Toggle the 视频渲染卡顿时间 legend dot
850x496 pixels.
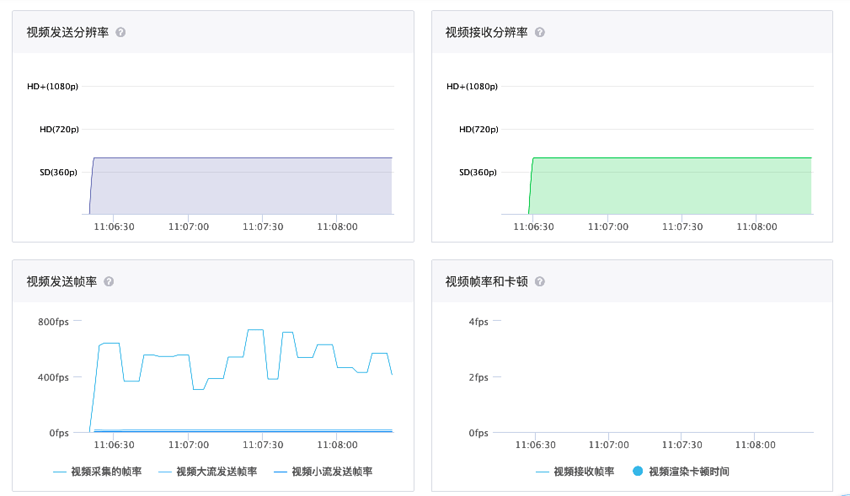tap(681, 472)
